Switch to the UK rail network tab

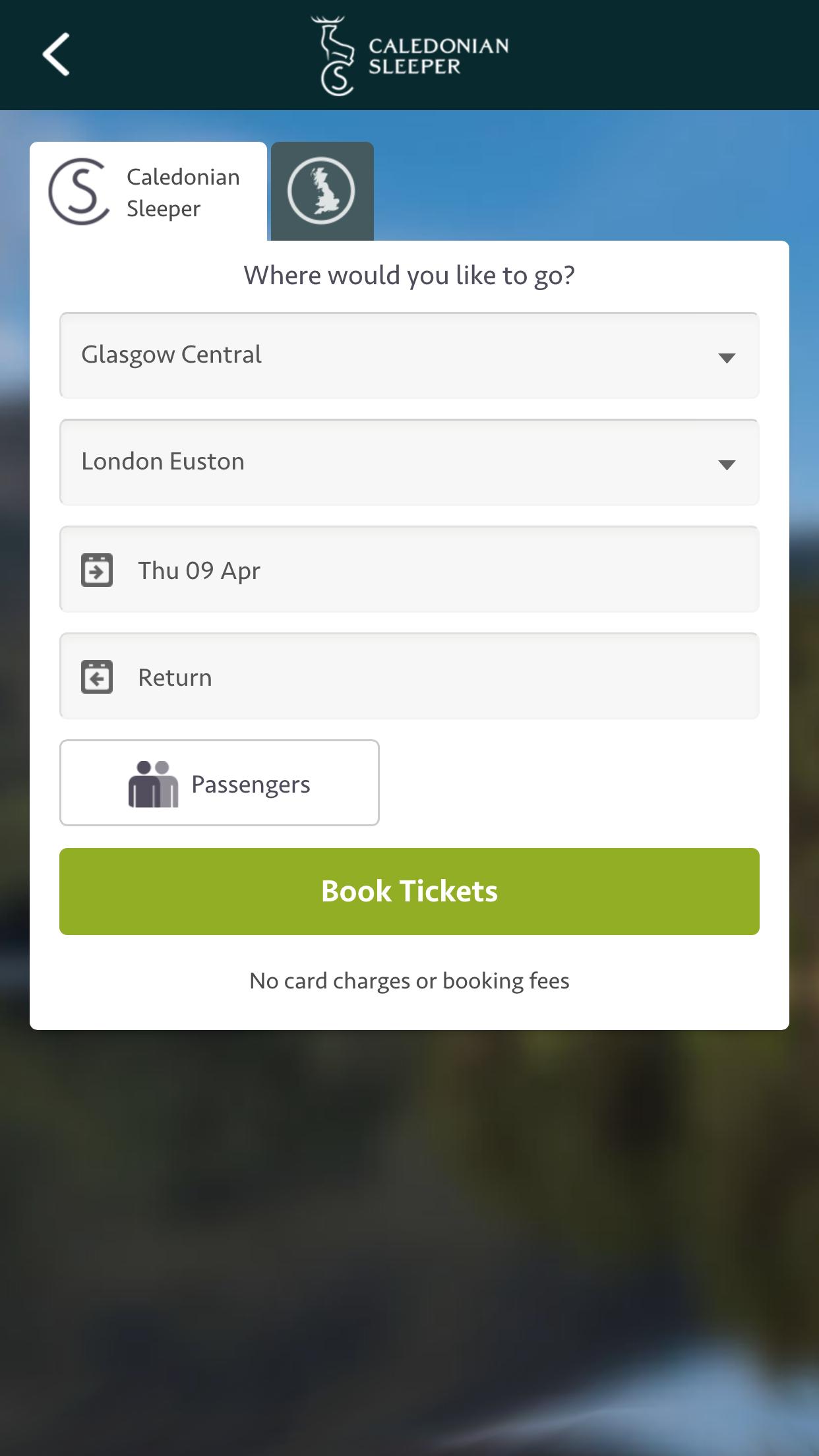[x=321, y=191]
